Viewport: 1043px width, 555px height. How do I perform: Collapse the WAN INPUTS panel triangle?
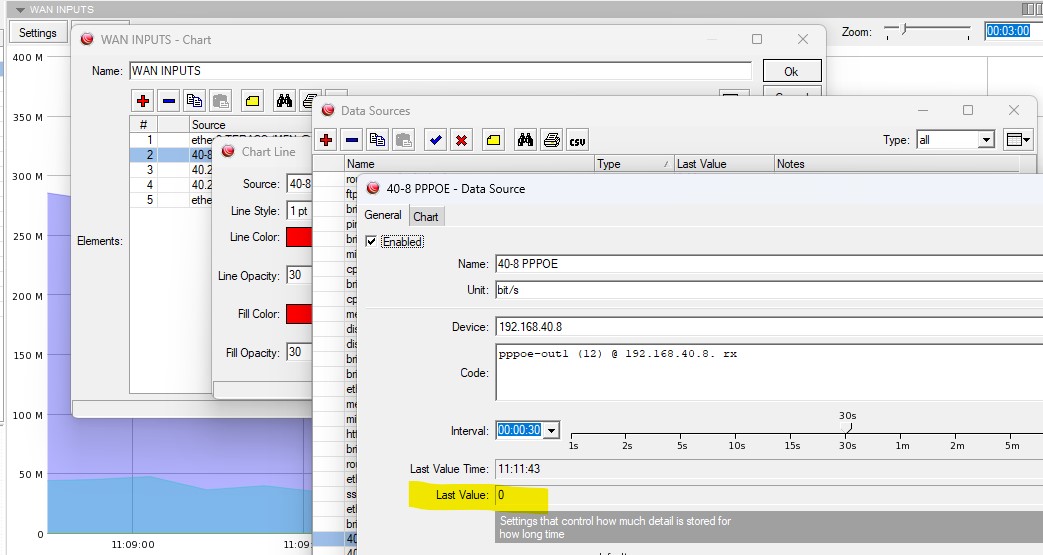point(20,10)
